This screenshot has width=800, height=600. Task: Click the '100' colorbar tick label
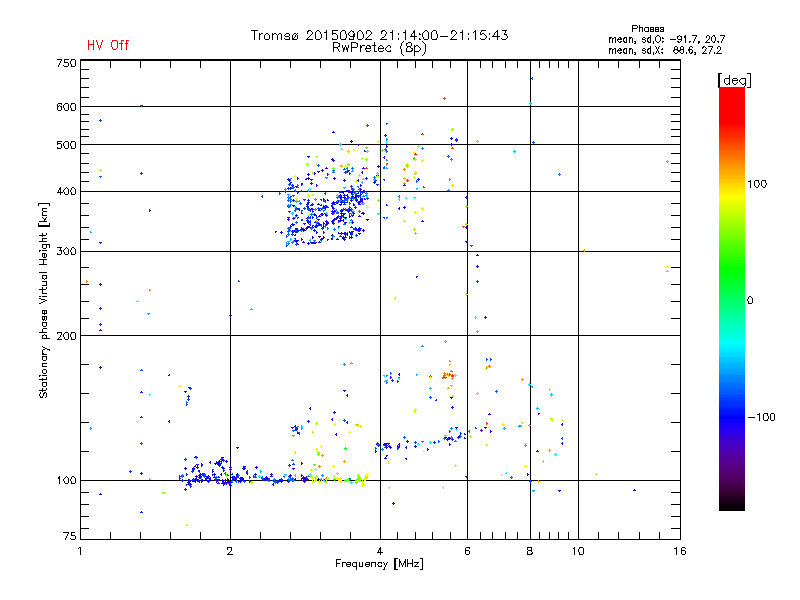(757, 184)
